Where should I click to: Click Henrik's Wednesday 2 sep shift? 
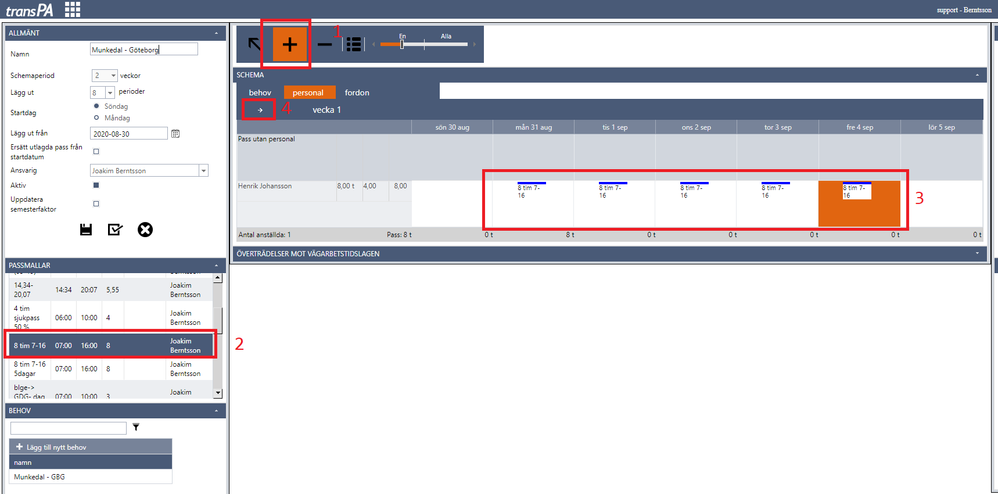pos(695,191)
